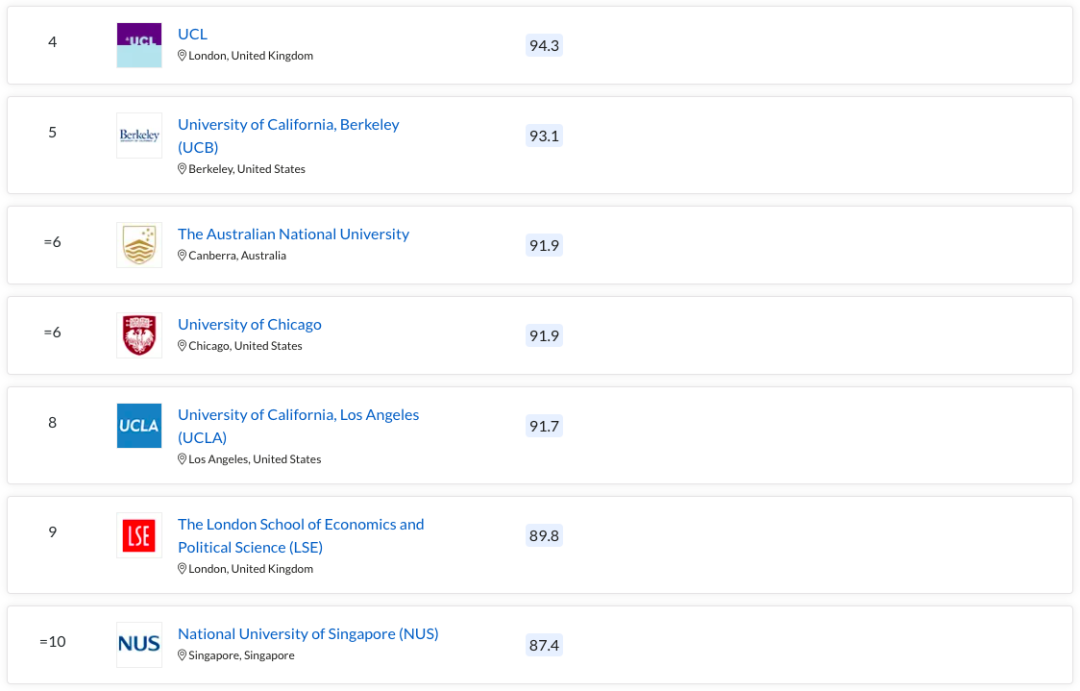Viewport: 1080px width, 691px height.
Task: Open University of Chicago link
Action: coord(249,324)
